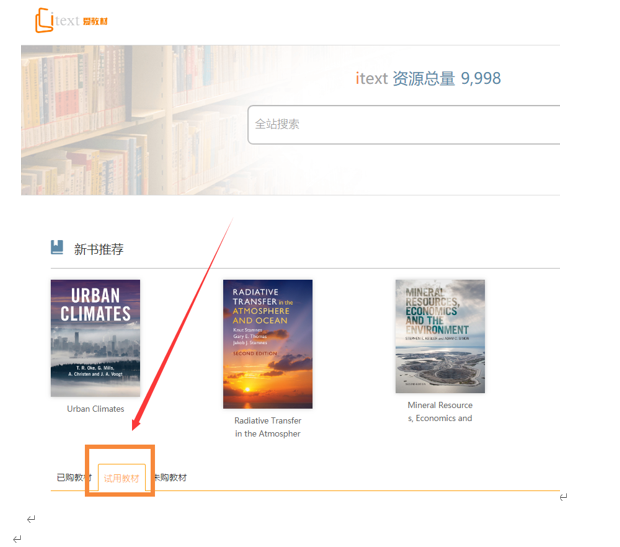Open the Radiative Transfer book cover
This screenshot has width=620, height=547.
268,344
